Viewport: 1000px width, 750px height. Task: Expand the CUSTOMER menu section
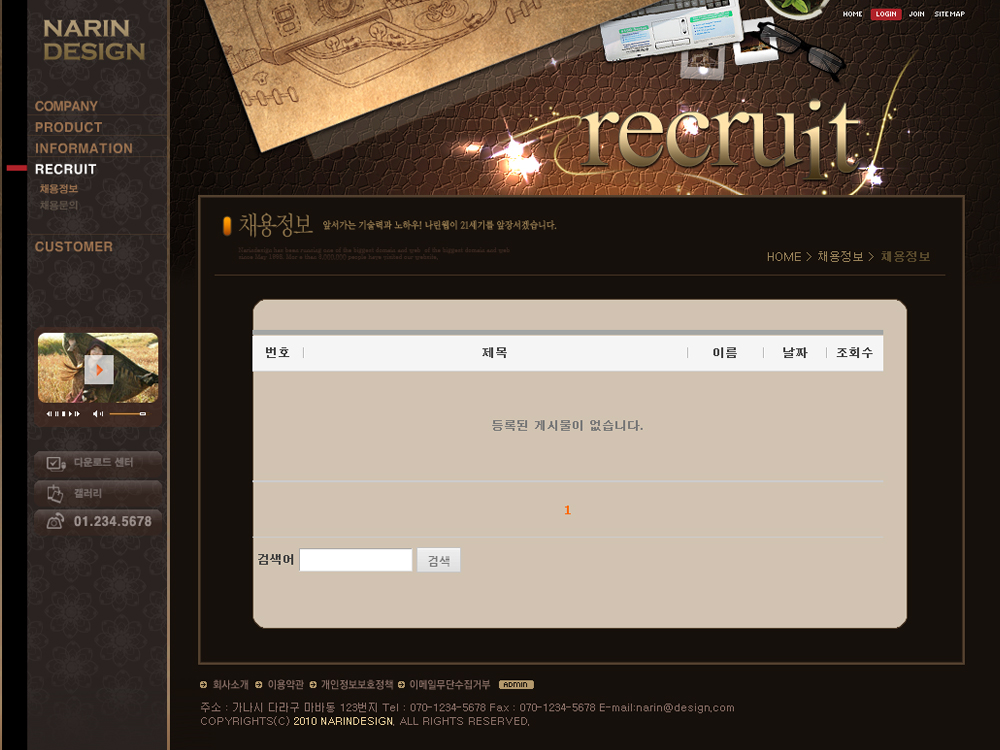click(73, 246)
